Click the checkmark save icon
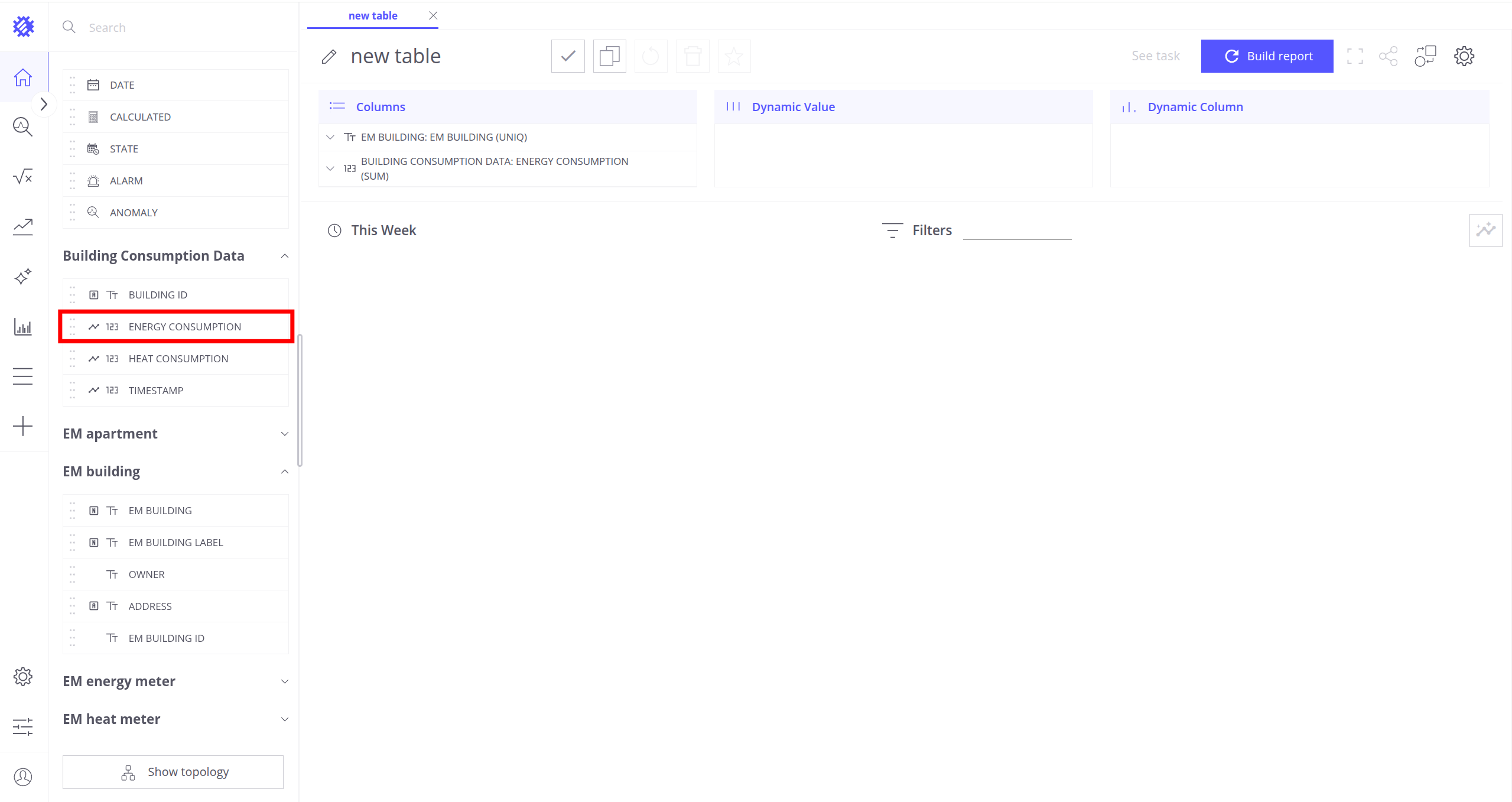The height and width of the screenshot is (802, 1512). [568, 56]
